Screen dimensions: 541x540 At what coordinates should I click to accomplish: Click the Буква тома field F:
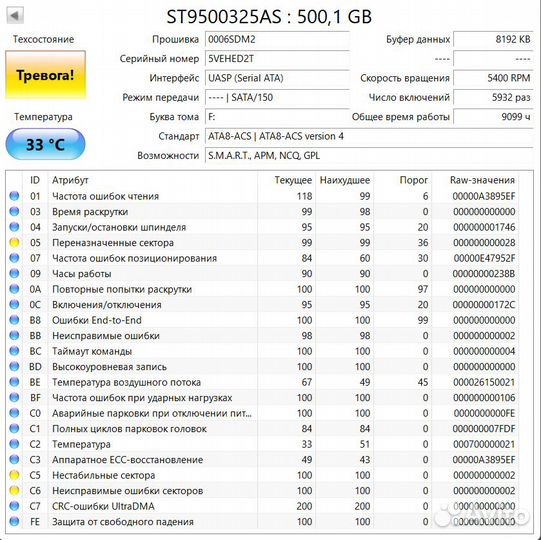[277, 117]
